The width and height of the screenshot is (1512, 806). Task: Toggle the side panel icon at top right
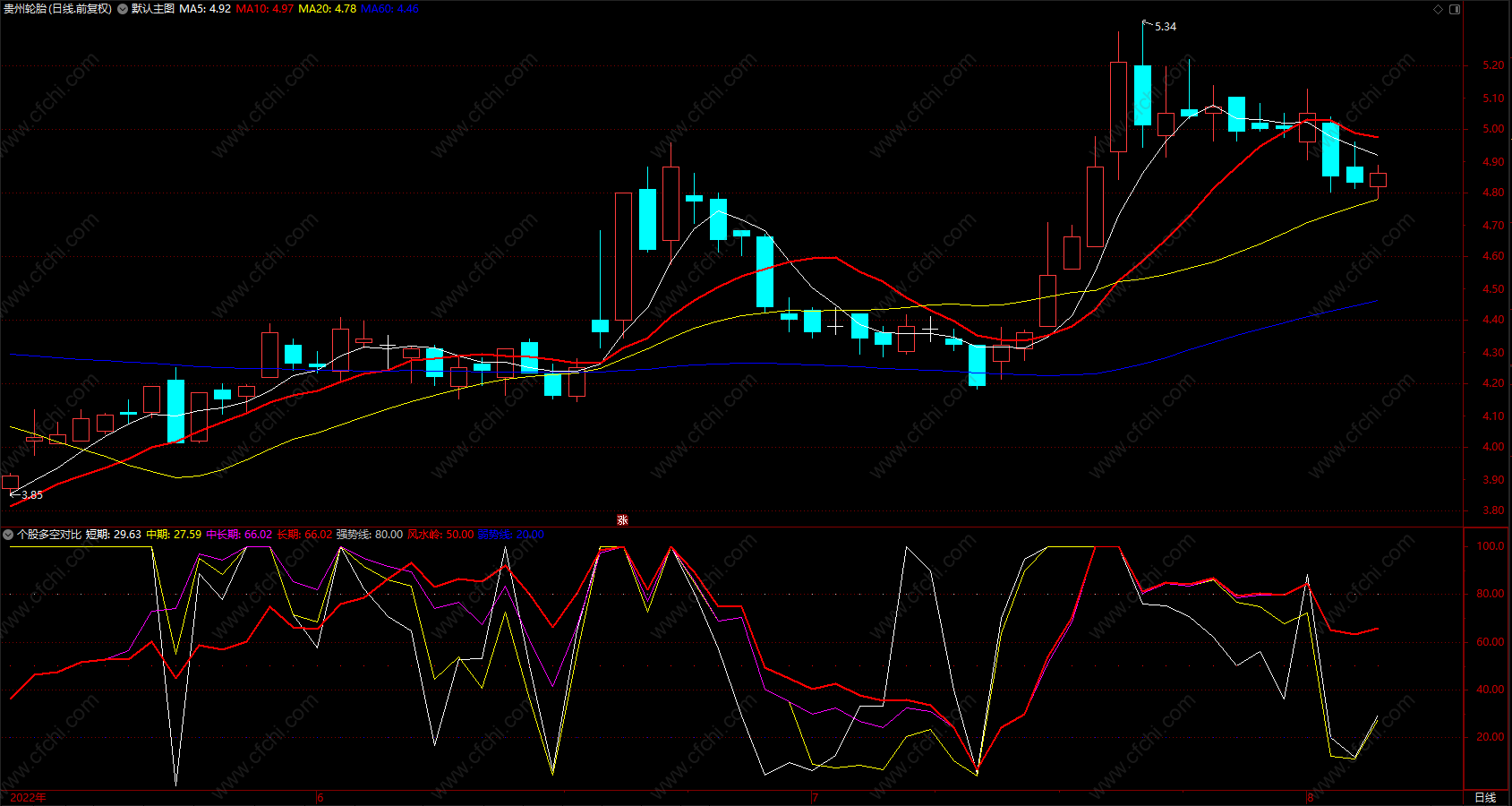tap(1455, 9)
